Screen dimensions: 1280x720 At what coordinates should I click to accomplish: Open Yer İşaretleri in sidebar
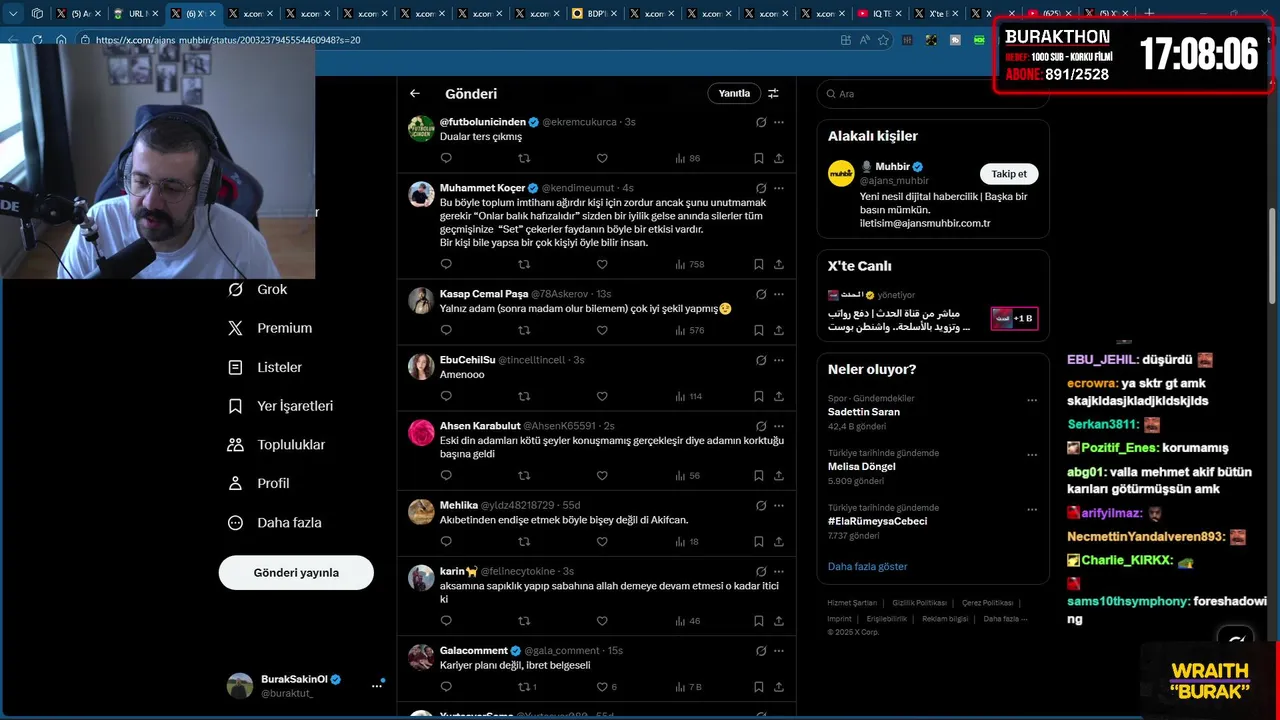point(281,406)
